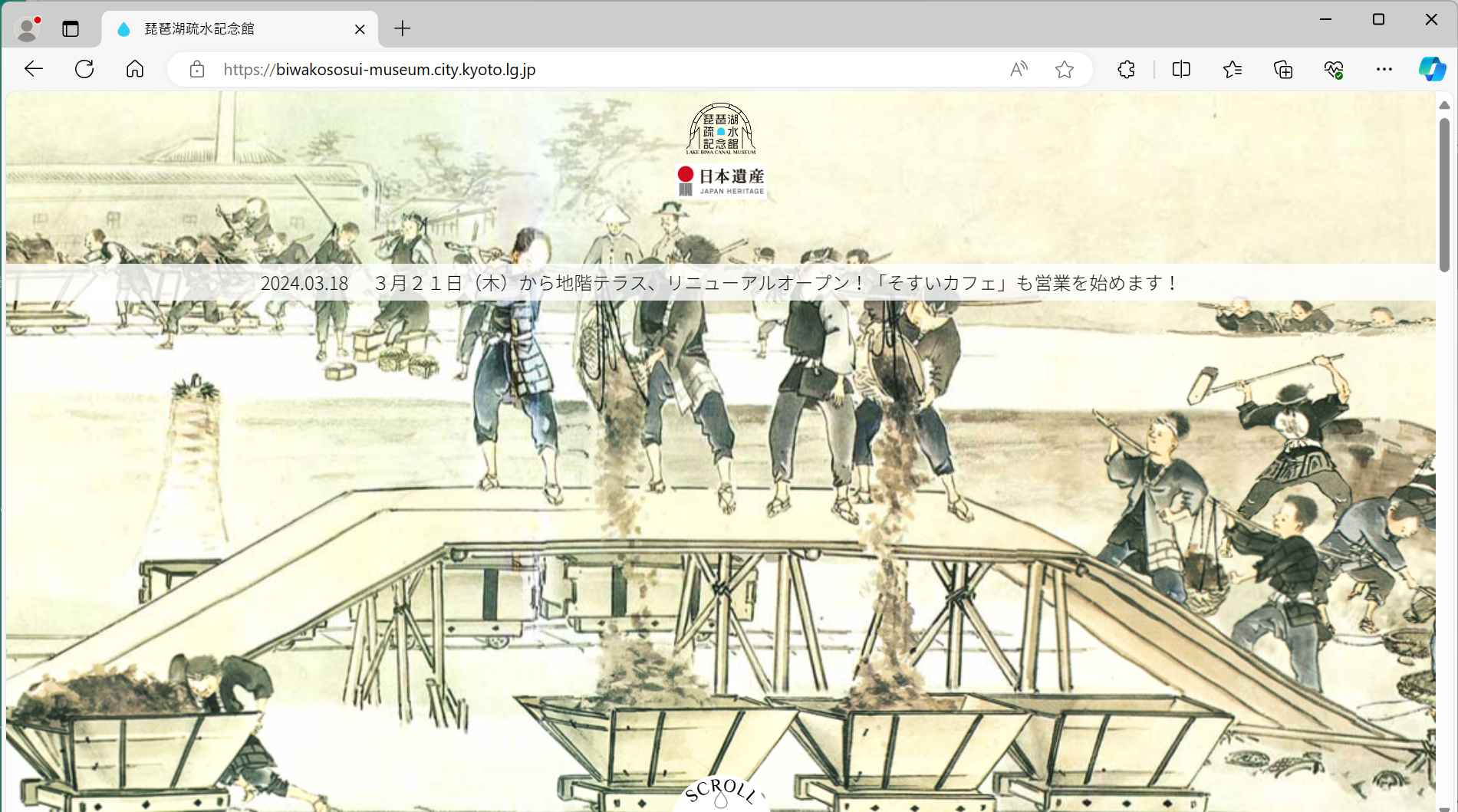1458x812 pixels.
Task: View site information lock icon
Action: pyautogui.click(x=197, y=70)
